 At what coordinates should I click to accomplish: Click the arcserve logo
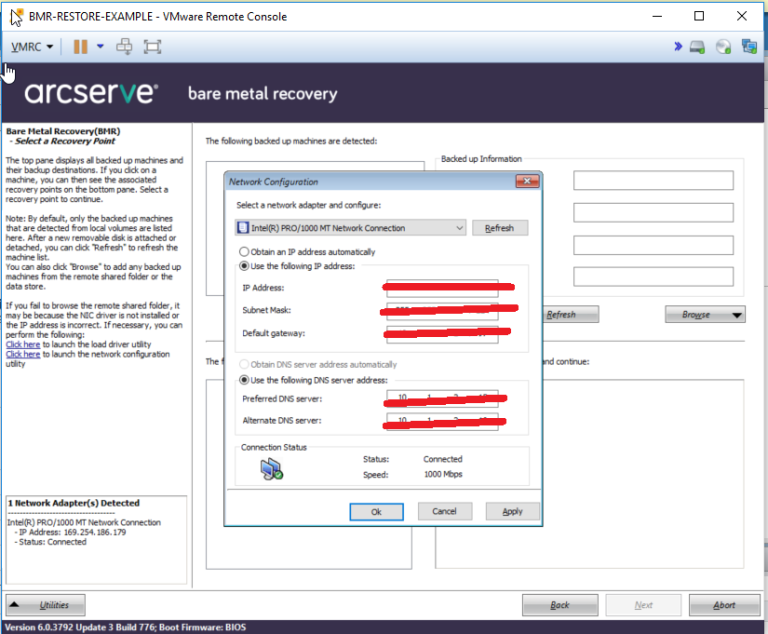91,93
